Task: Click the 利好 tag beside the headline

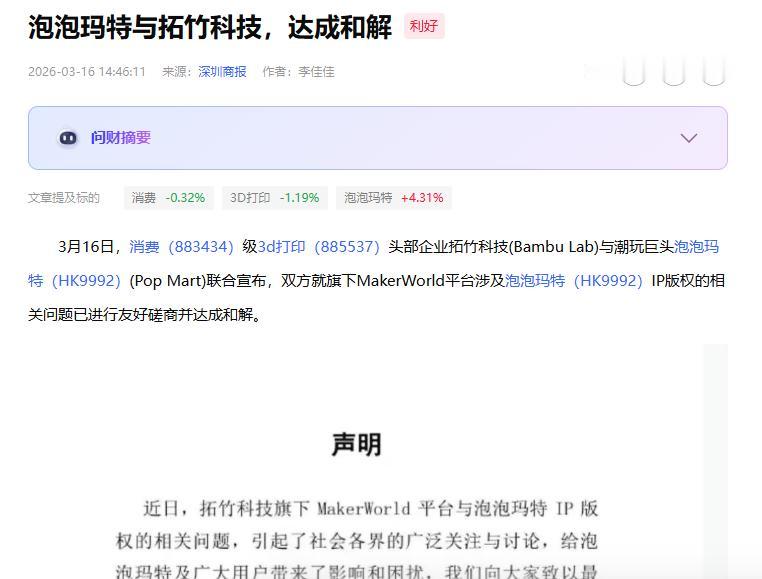Action: tap(424, 26)
